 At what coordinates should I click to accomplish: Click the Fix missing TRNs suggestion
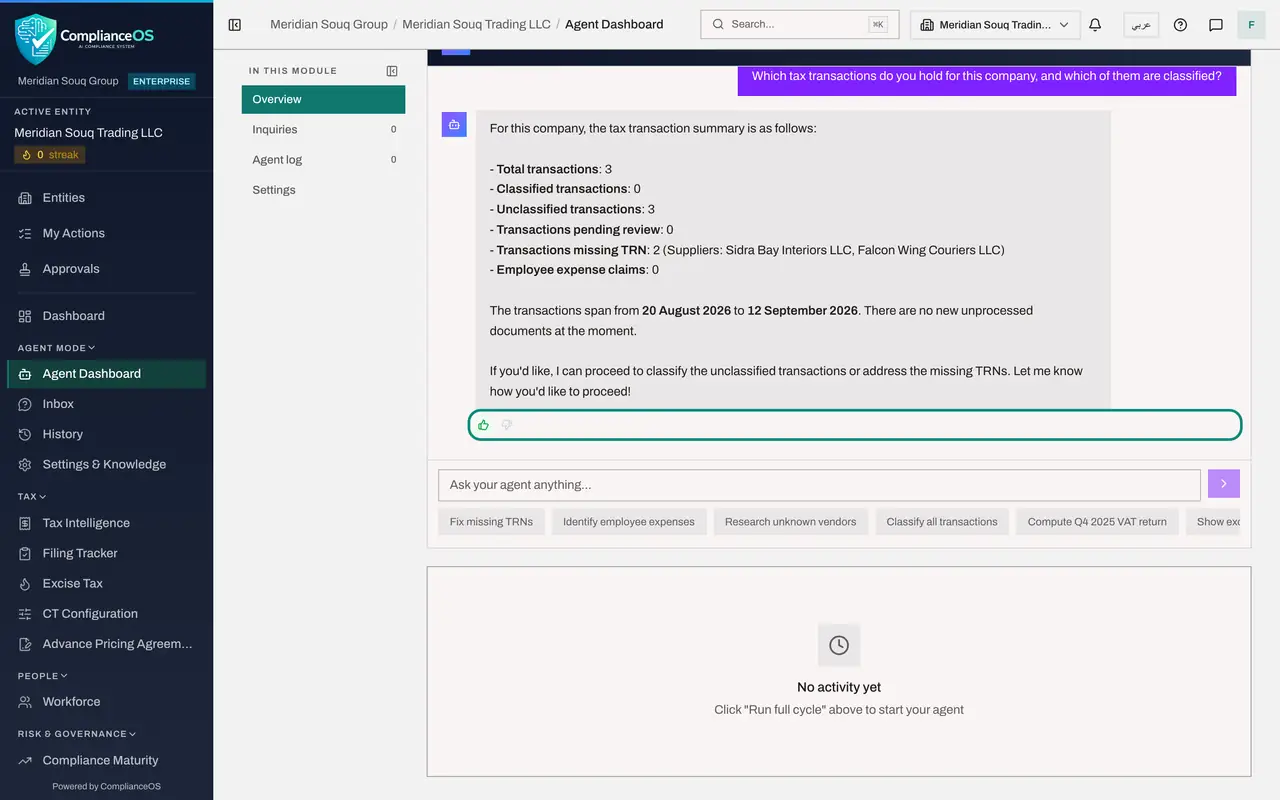click(491, 521)
